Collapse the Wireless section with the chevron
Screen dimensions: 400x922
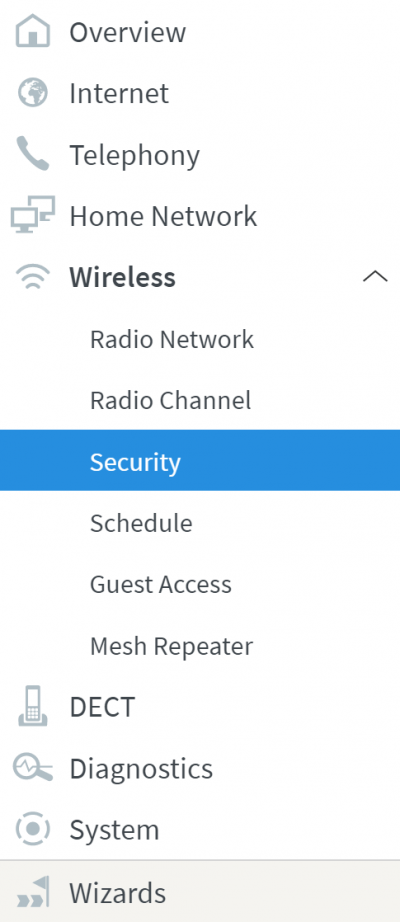[x=375, y=277]
